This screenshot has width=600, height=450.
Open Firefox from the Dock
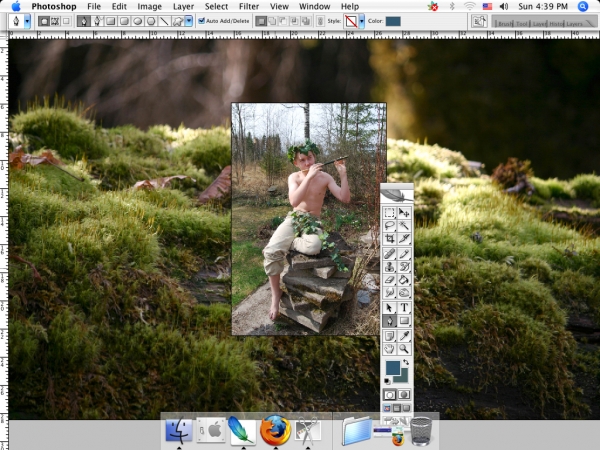[x=275, y=430]
